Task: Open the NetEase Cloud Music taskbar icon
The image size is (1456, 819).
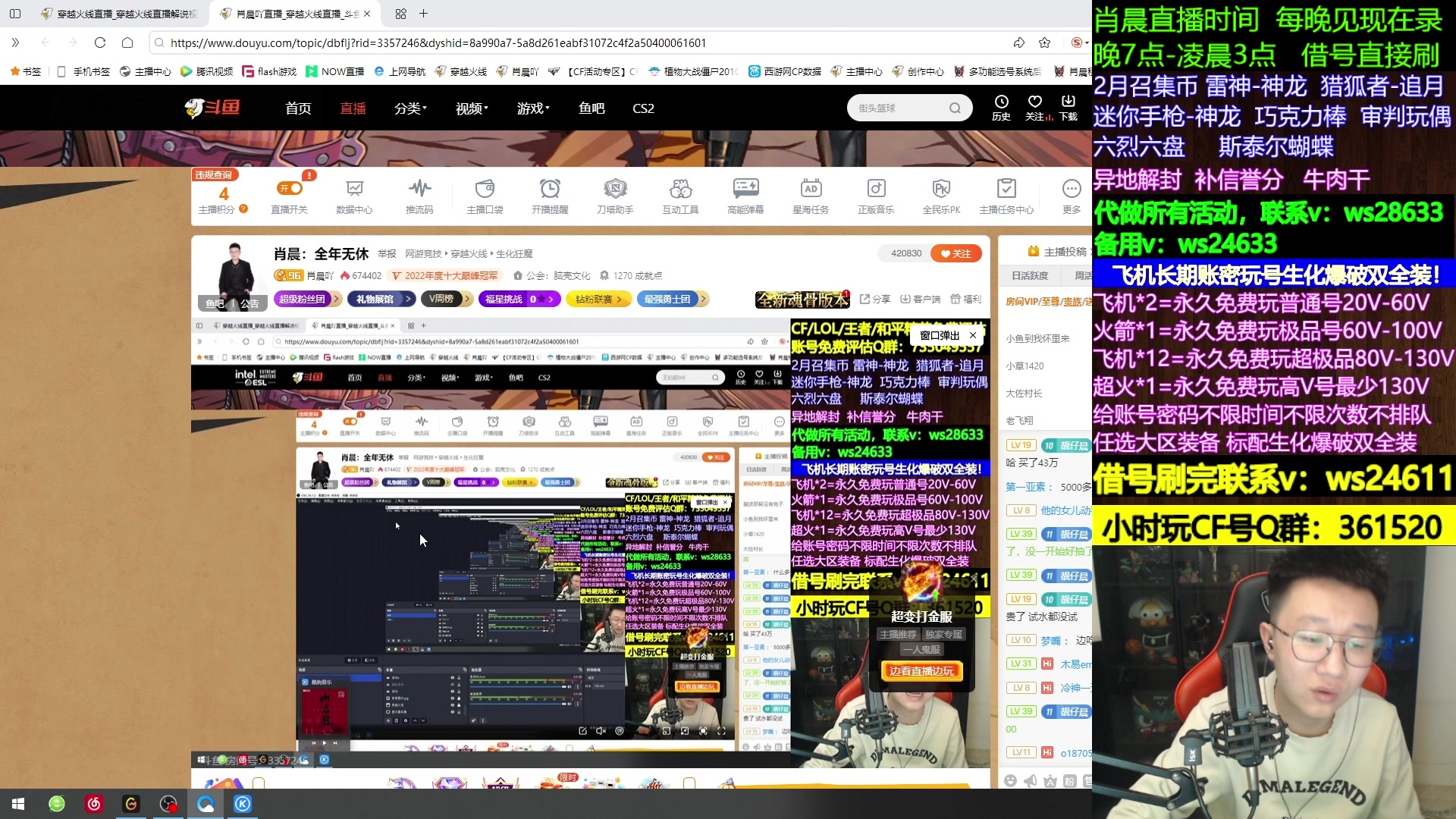Action: click(x=94, y=804)
